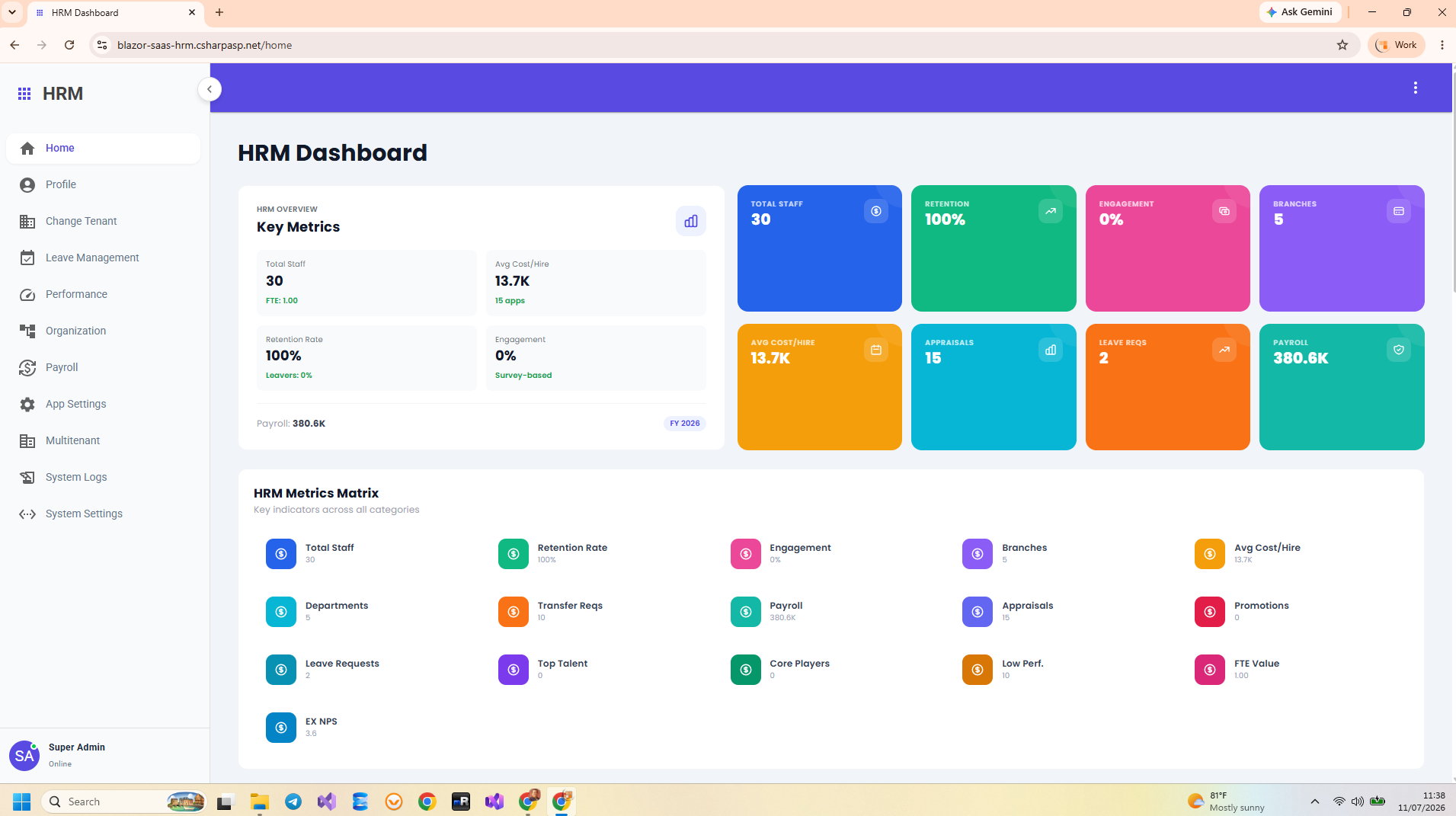Click Engagement icon in Metrics Matrix

[x=746, y=554]
